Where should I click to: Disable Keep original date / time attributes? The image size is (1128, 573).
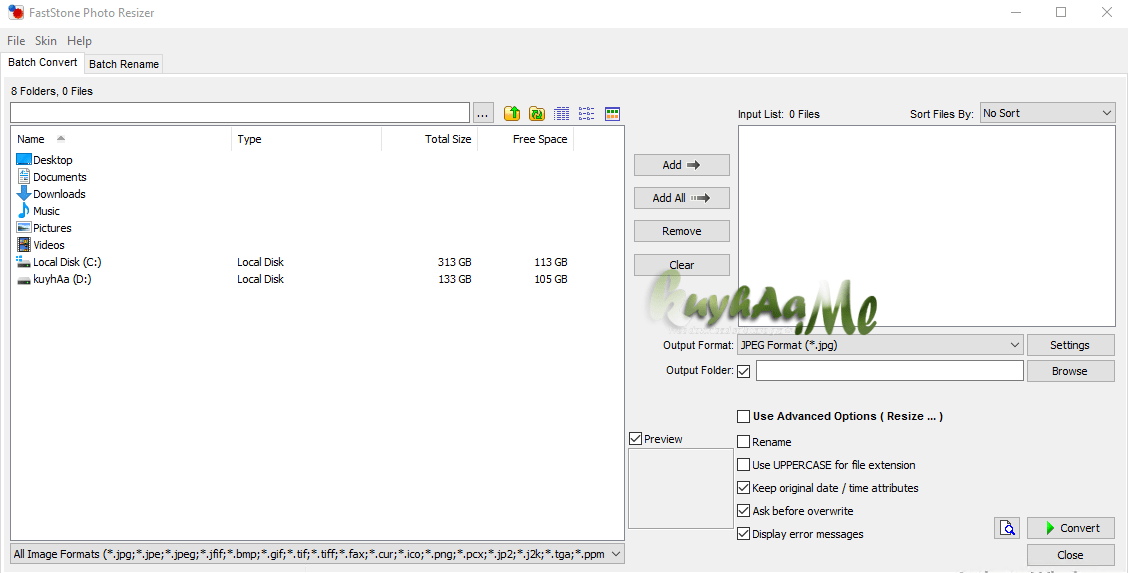(x=744, y=488)
